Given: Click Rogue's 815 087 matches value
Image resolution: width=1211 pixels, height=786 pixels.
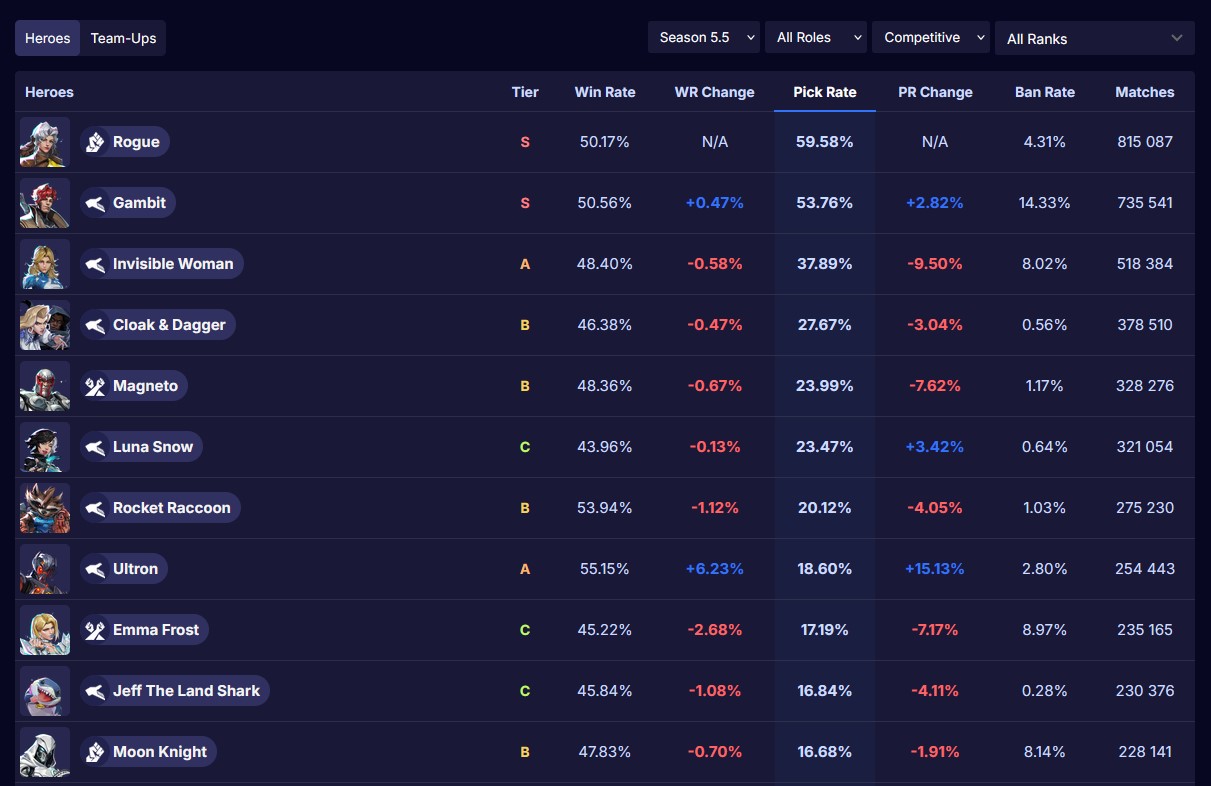Looking at the screenshot, I should [x=1145, y=142].
